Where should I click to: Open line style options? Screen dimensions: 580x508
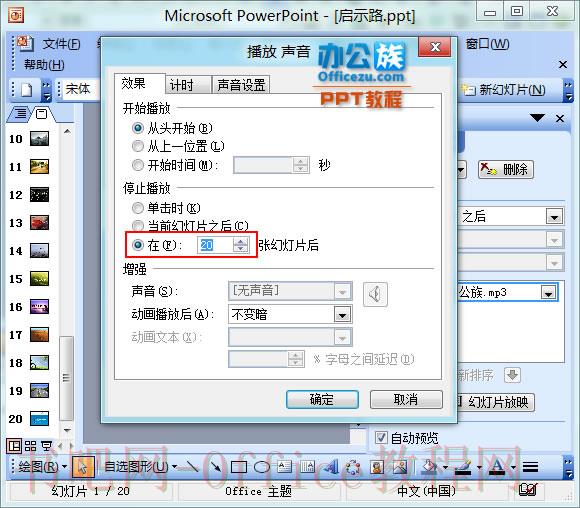[530, 467]
